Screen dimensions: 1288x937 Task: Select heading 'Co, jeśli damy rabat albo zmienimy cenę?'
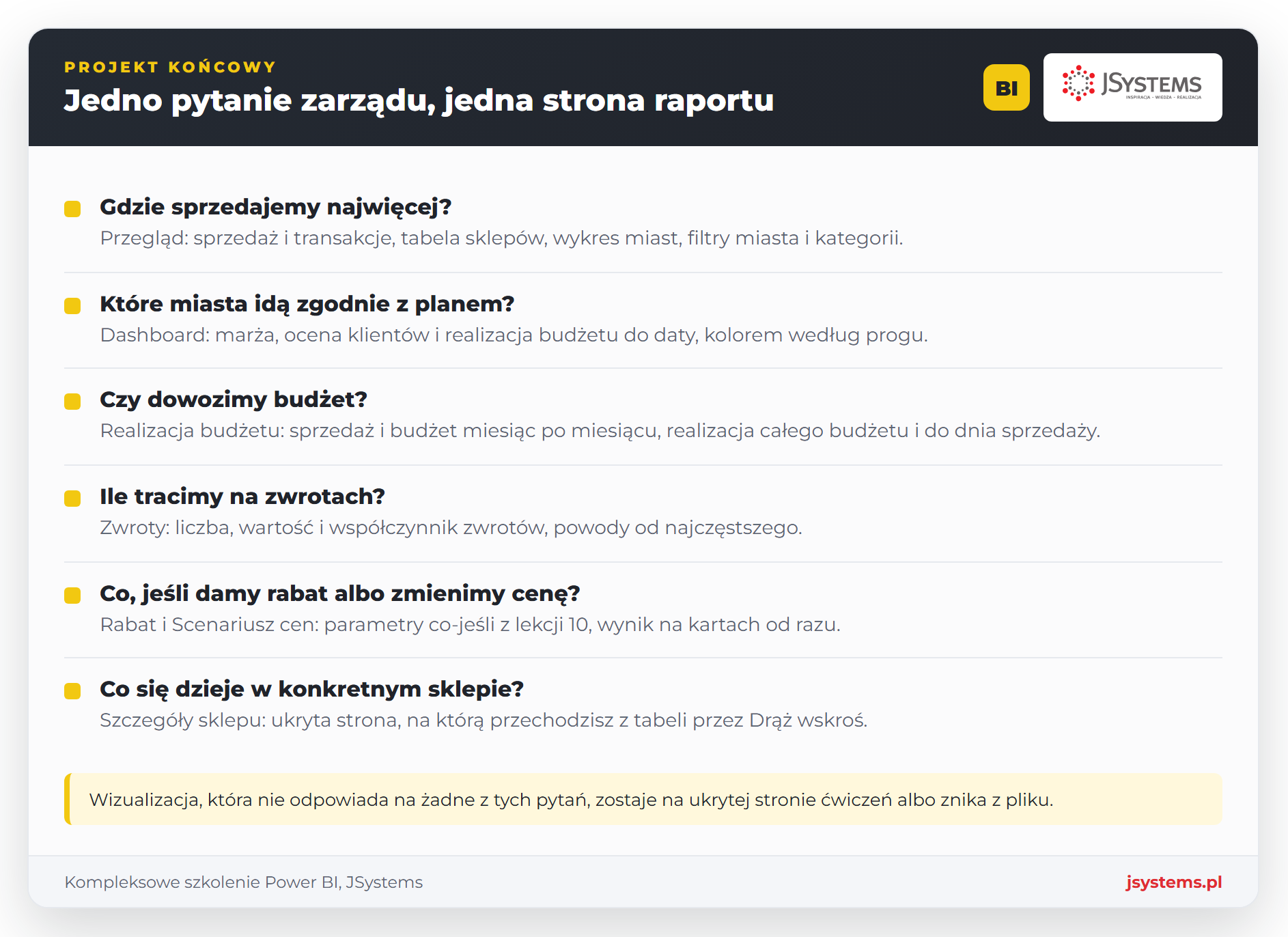click(339, 593)
